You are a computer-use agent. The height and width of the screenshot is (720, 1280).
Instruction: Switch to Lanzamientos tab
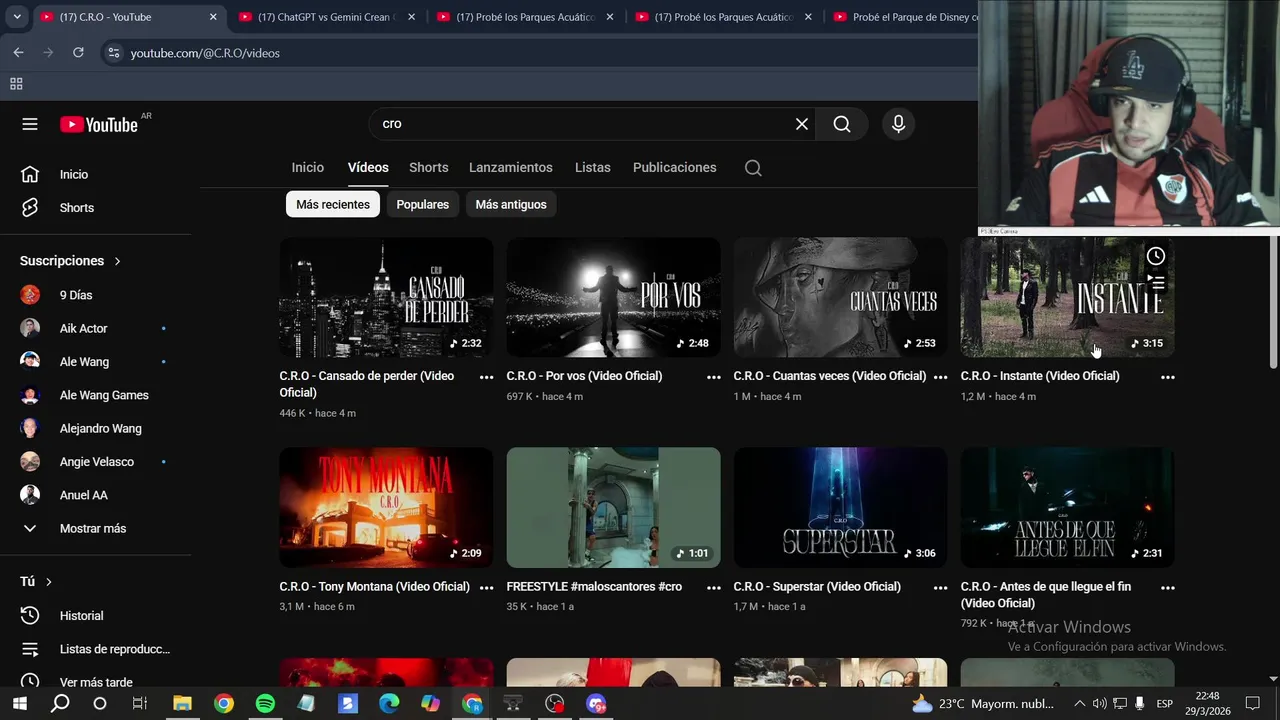510,168
